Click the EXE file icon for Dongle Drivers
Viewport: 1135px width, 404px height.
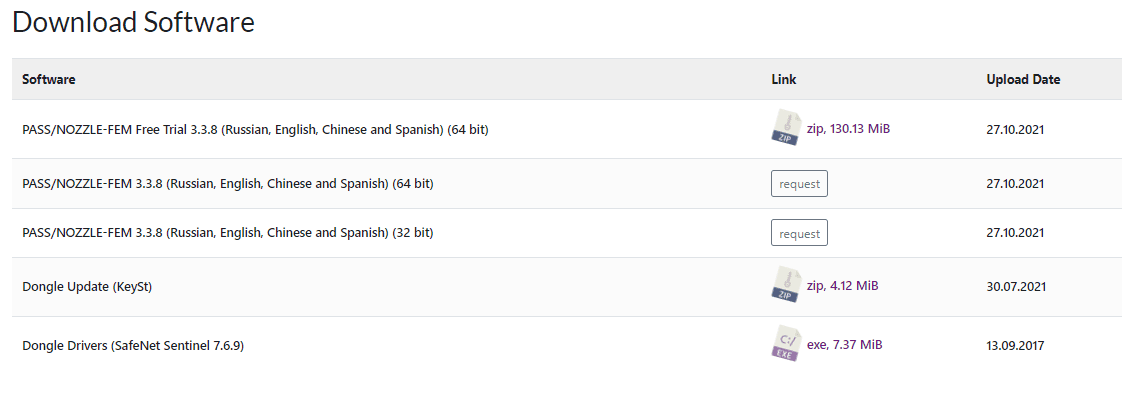(x=786, y=343)
